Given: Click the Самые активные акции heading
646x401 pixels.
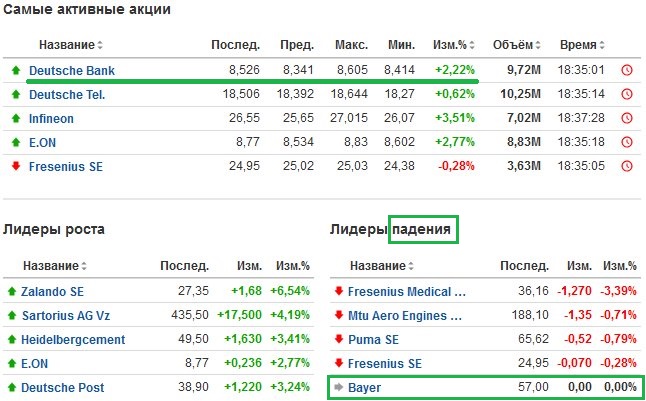Looking at the screenshot, I should click(x=87, y=9).
